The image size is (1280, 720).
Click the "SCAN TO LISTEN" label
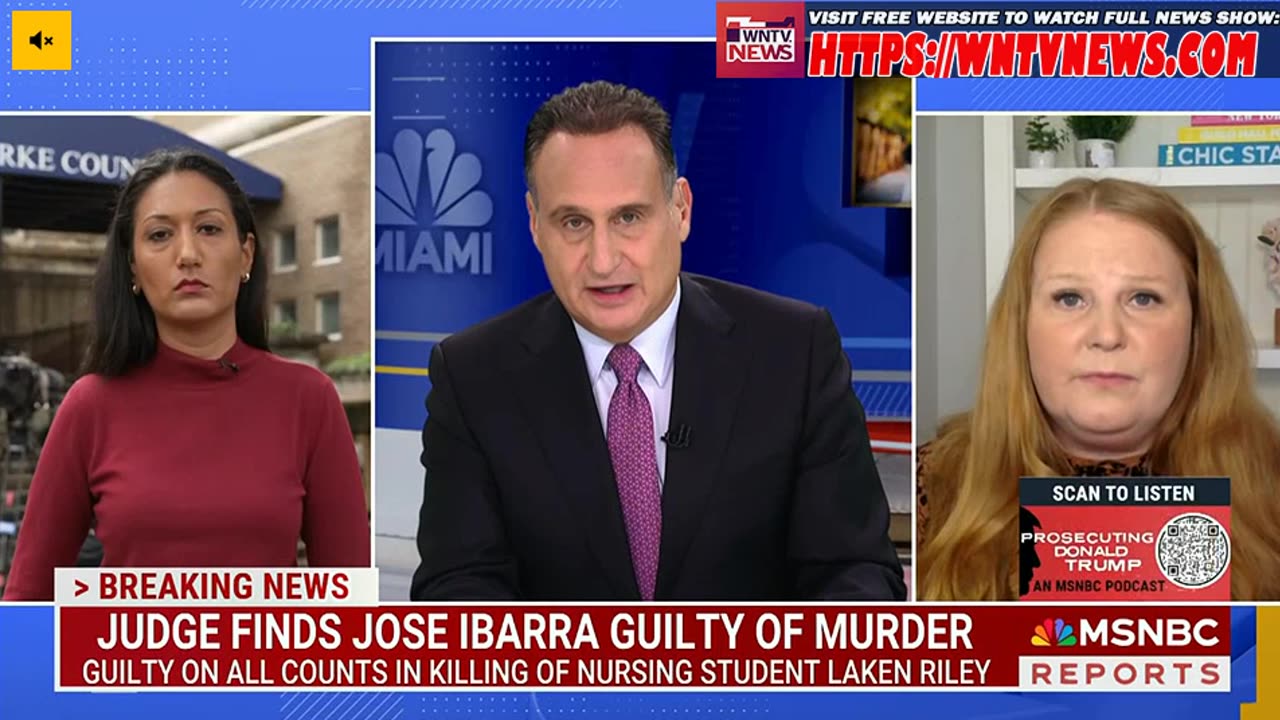1123,493
